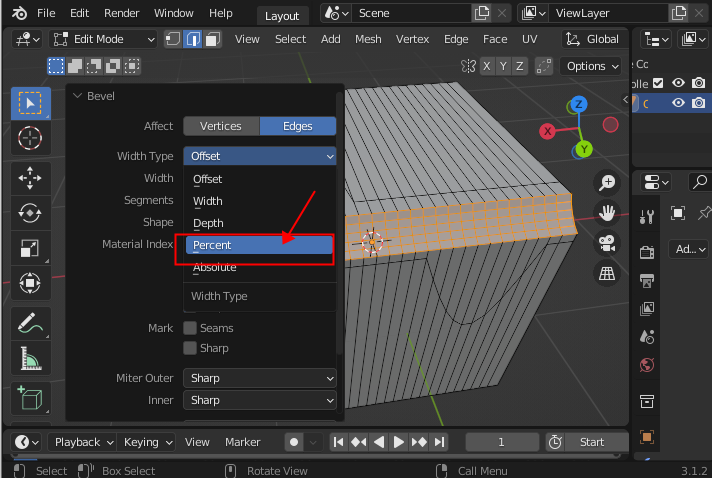Enable the Sharp mark checkbox
The image size is (712, 478).
[190, 348]
